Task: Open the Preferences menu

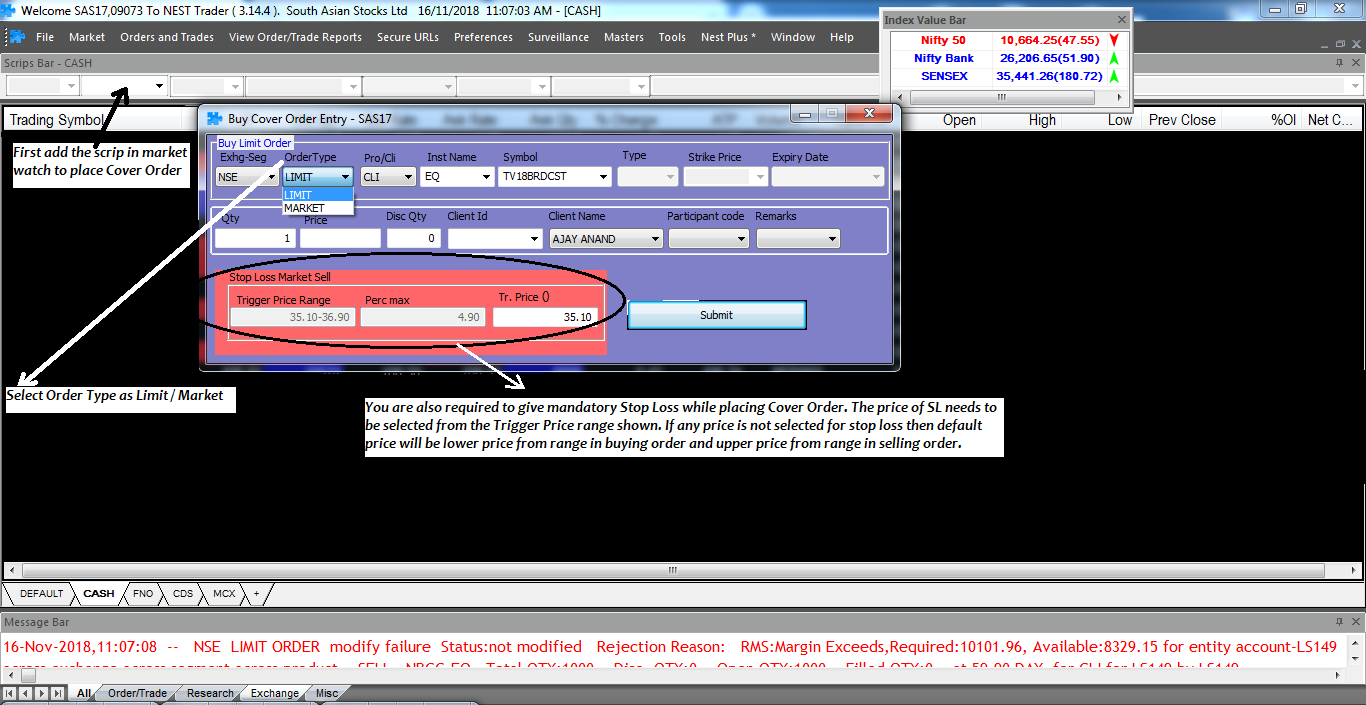Action: click(483, 37)
